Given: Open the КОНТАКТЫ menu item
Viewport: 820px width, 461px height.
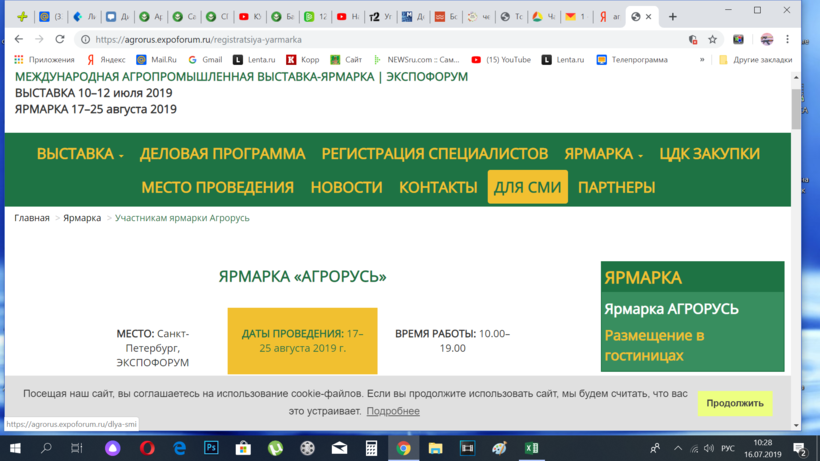Looking at the screenshot, I should pos(438,187).
